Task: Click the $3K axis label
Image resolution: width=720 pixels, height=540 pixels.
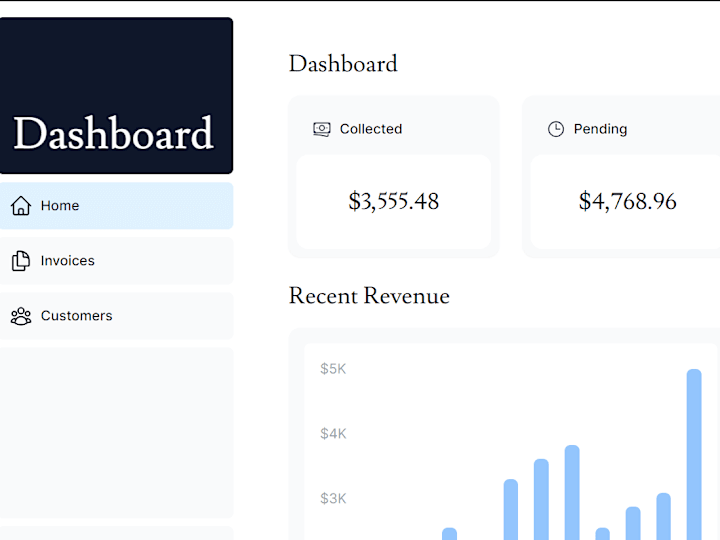Action: click(x=333, y=498)
